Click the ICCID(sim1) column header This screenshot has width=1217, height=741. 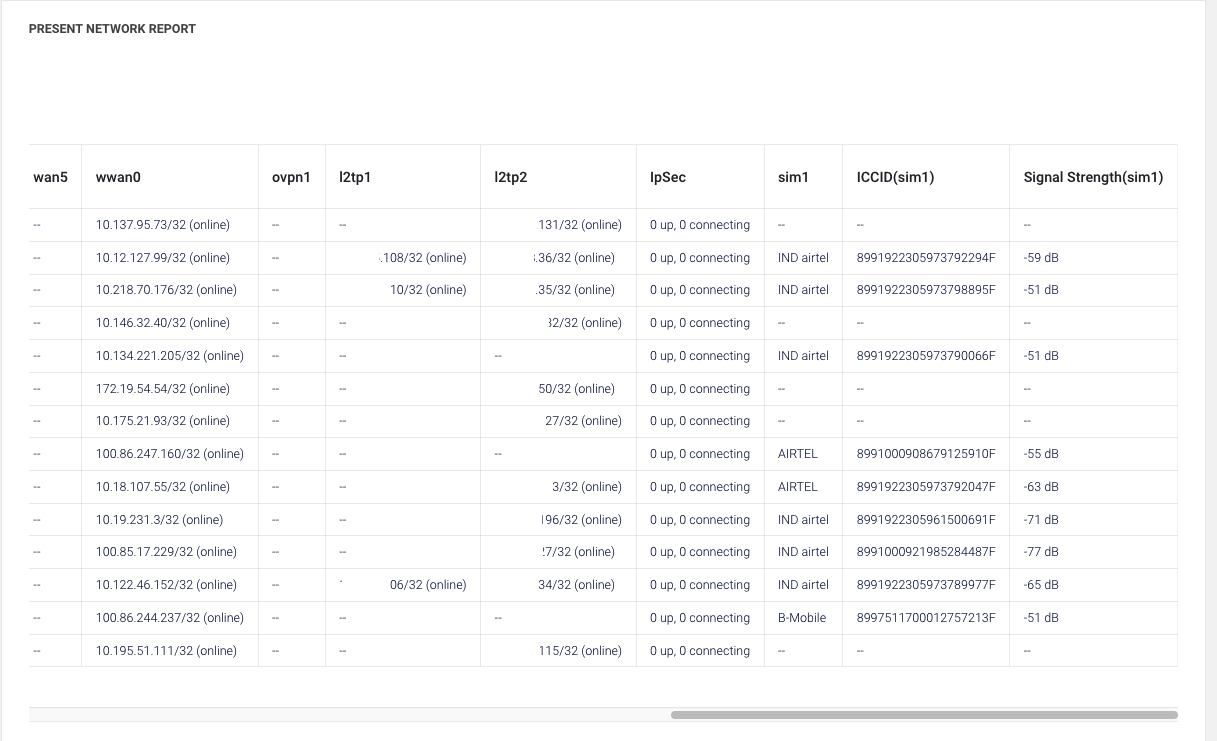895,177
